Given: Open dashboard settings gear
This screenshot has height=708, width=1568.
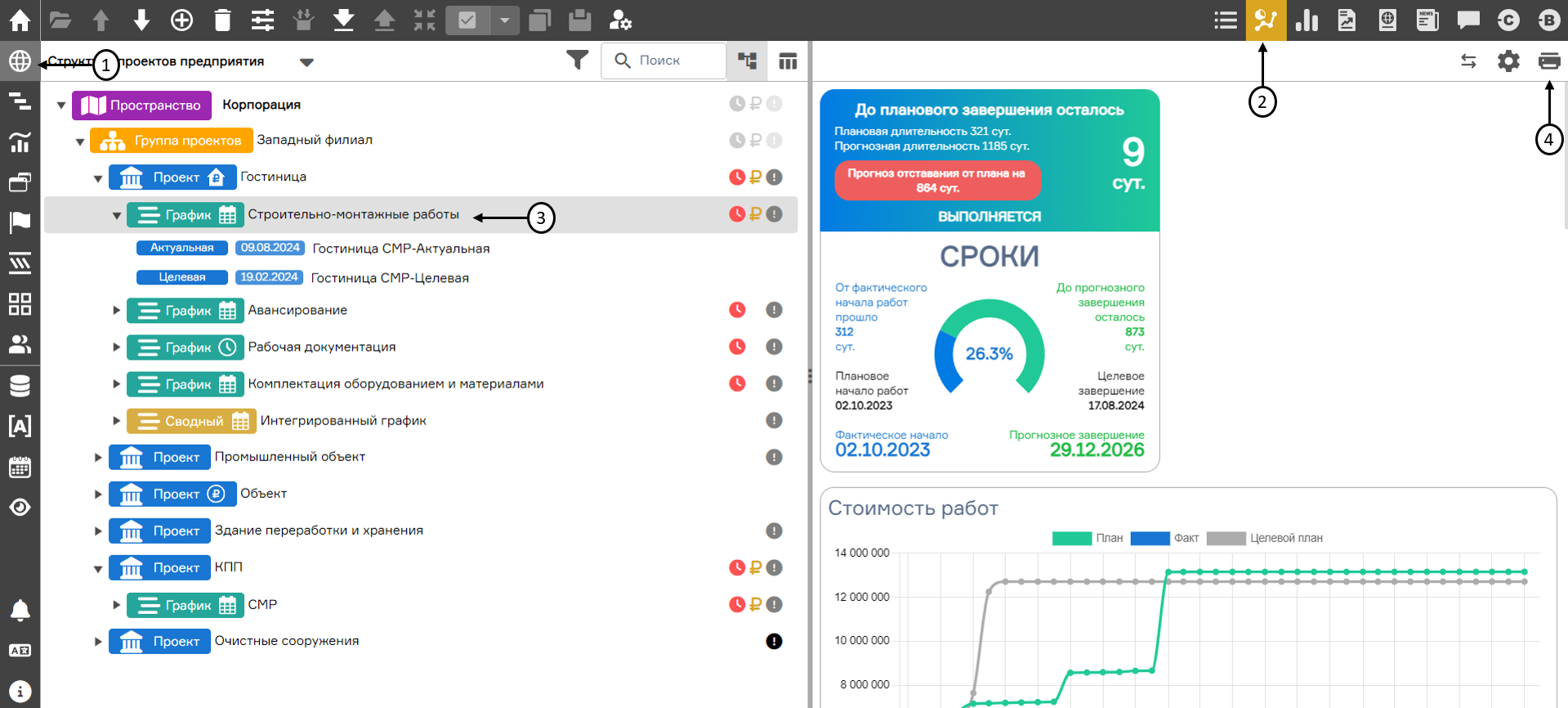Looking at the screenshot, I should [x=1508, y=60].
